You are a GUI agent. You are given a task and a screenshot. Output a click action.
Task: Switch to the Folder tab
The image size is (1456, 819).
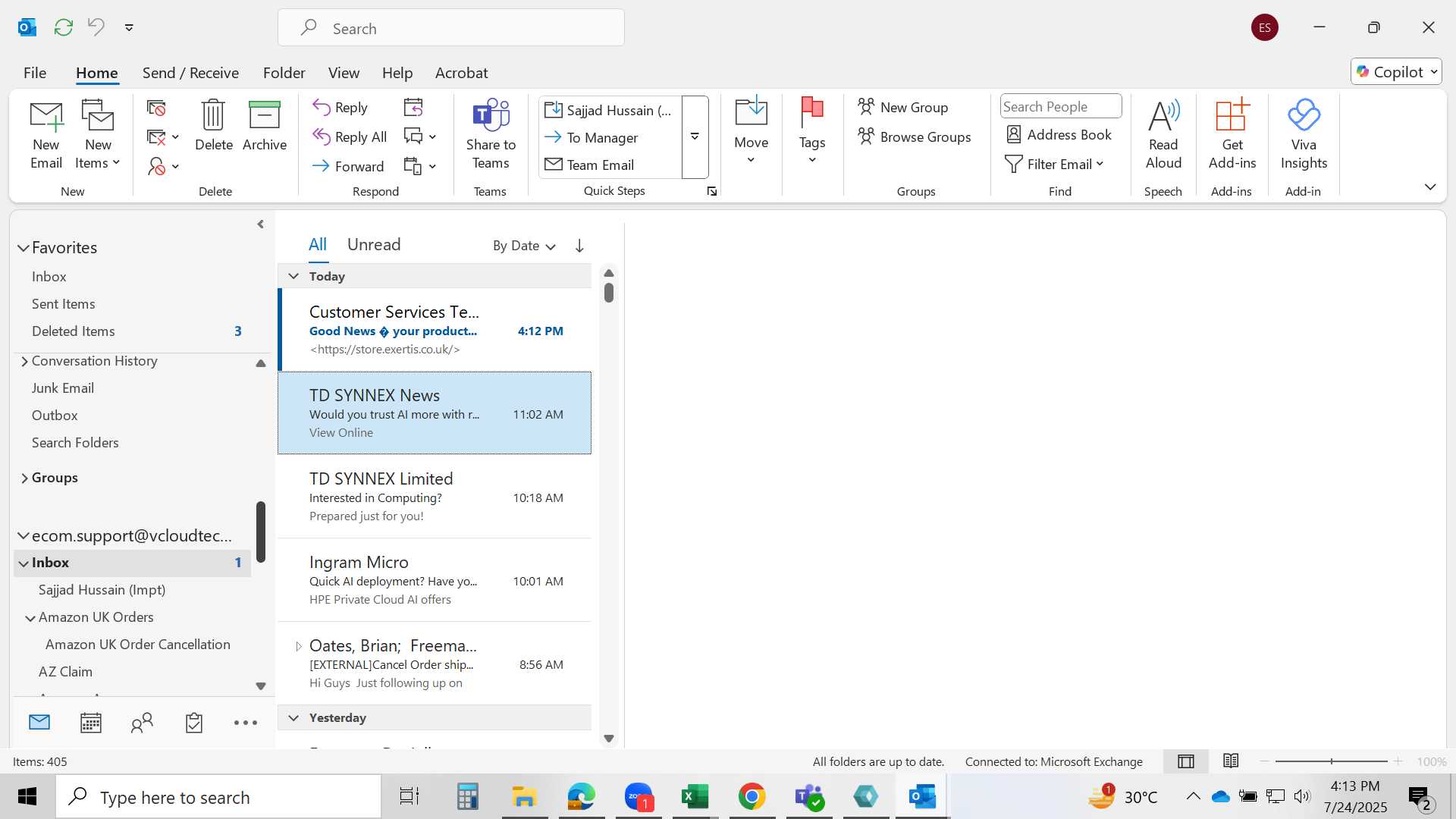(284, 73)
